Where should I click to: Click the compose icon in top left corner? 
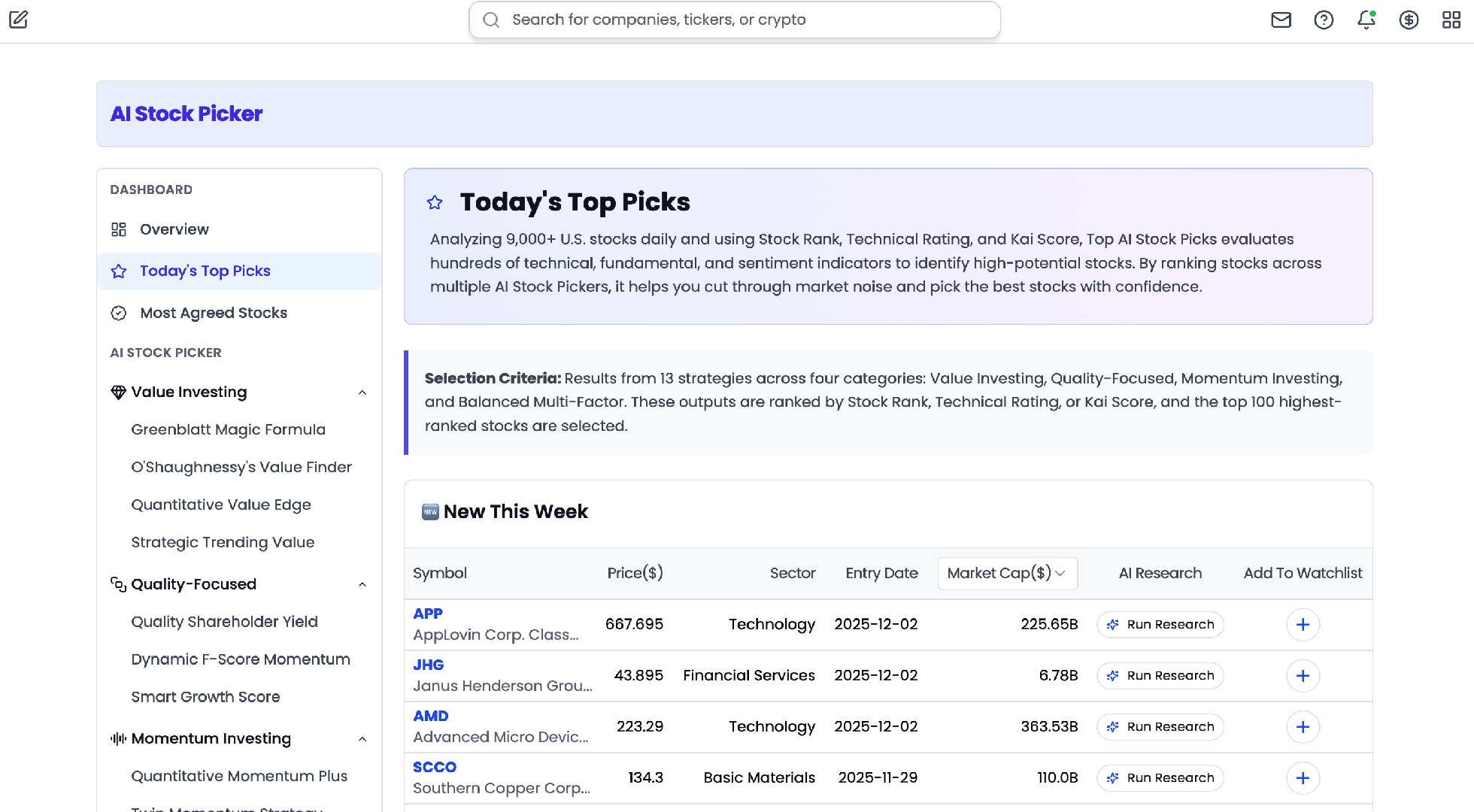(x=19, y=20)
